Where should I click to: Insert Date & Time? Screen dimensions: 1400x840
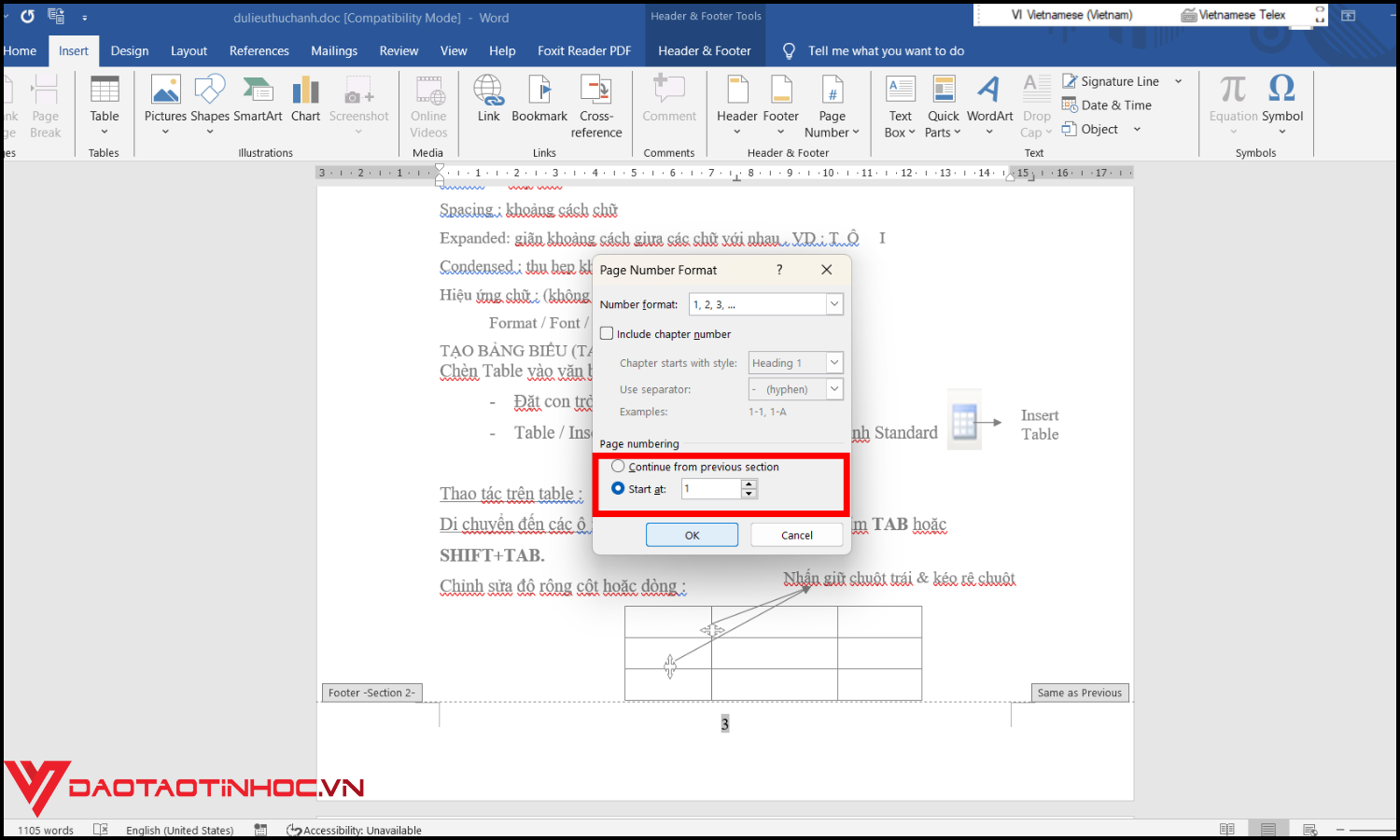click(x=1107, y=105)
